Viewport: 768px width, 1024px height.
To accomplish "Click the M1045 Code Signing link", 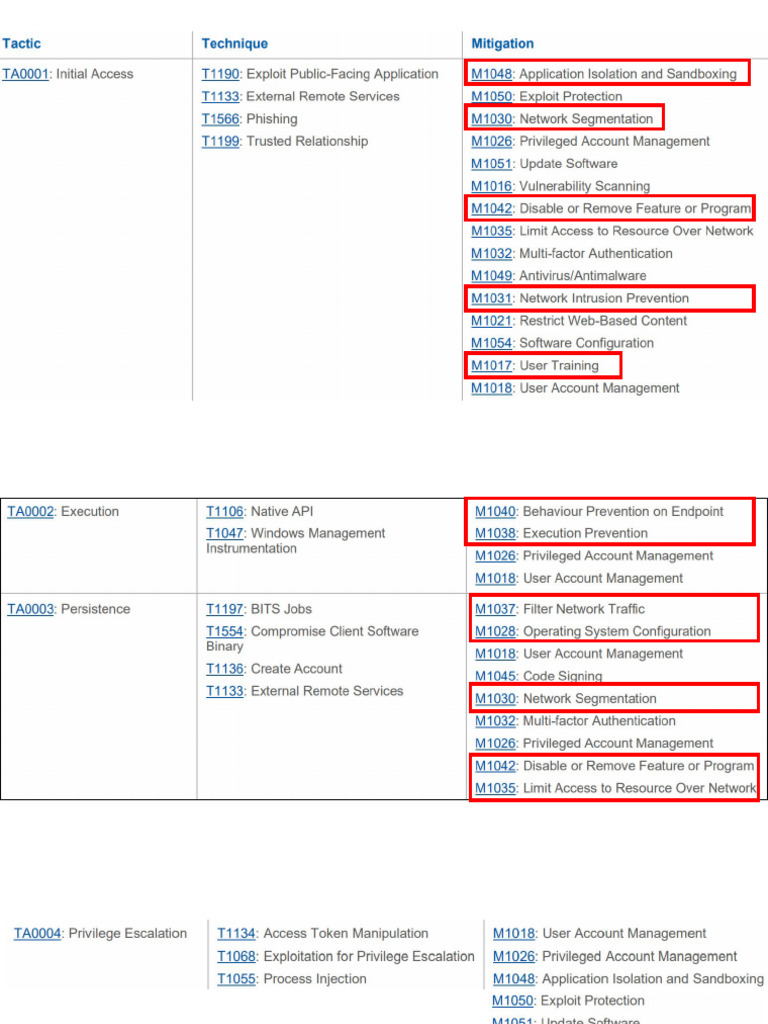I will (495, 676).
